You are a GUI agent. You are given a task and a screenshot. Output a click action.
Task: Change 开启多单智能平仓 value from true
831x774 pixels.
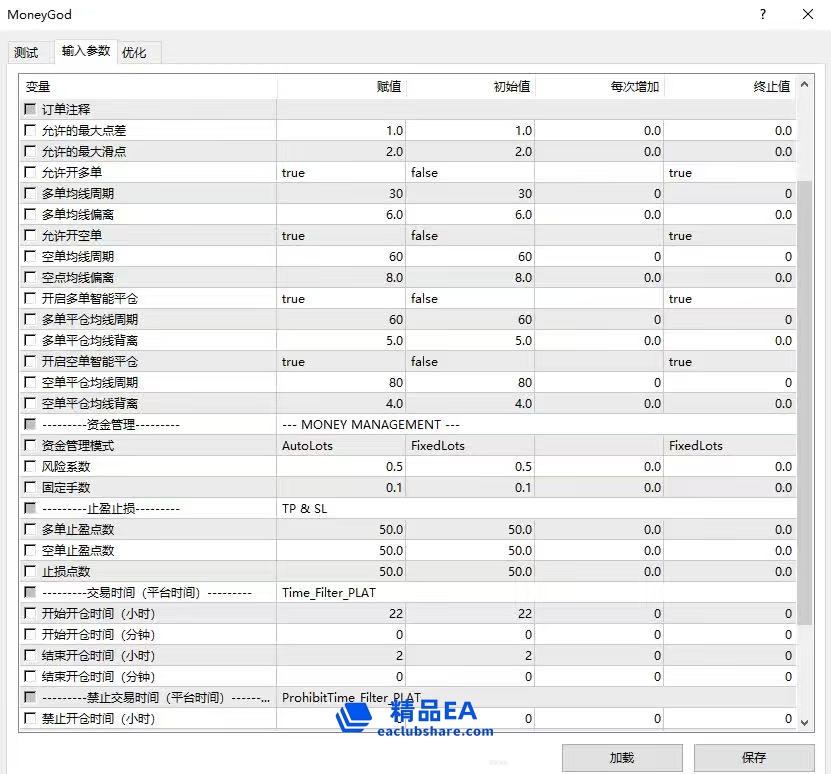click(x=340, y=298)
